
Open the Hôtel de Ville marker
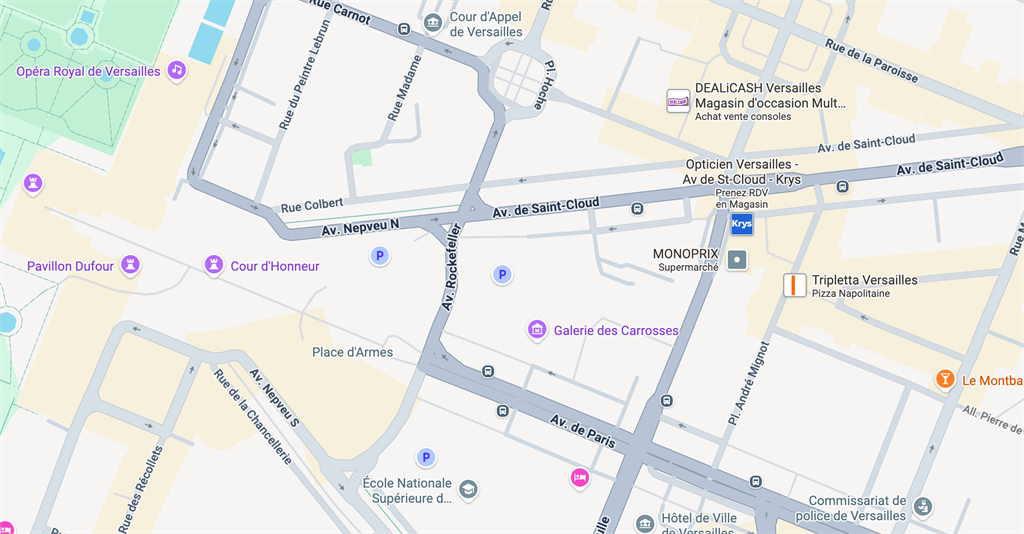645,524
